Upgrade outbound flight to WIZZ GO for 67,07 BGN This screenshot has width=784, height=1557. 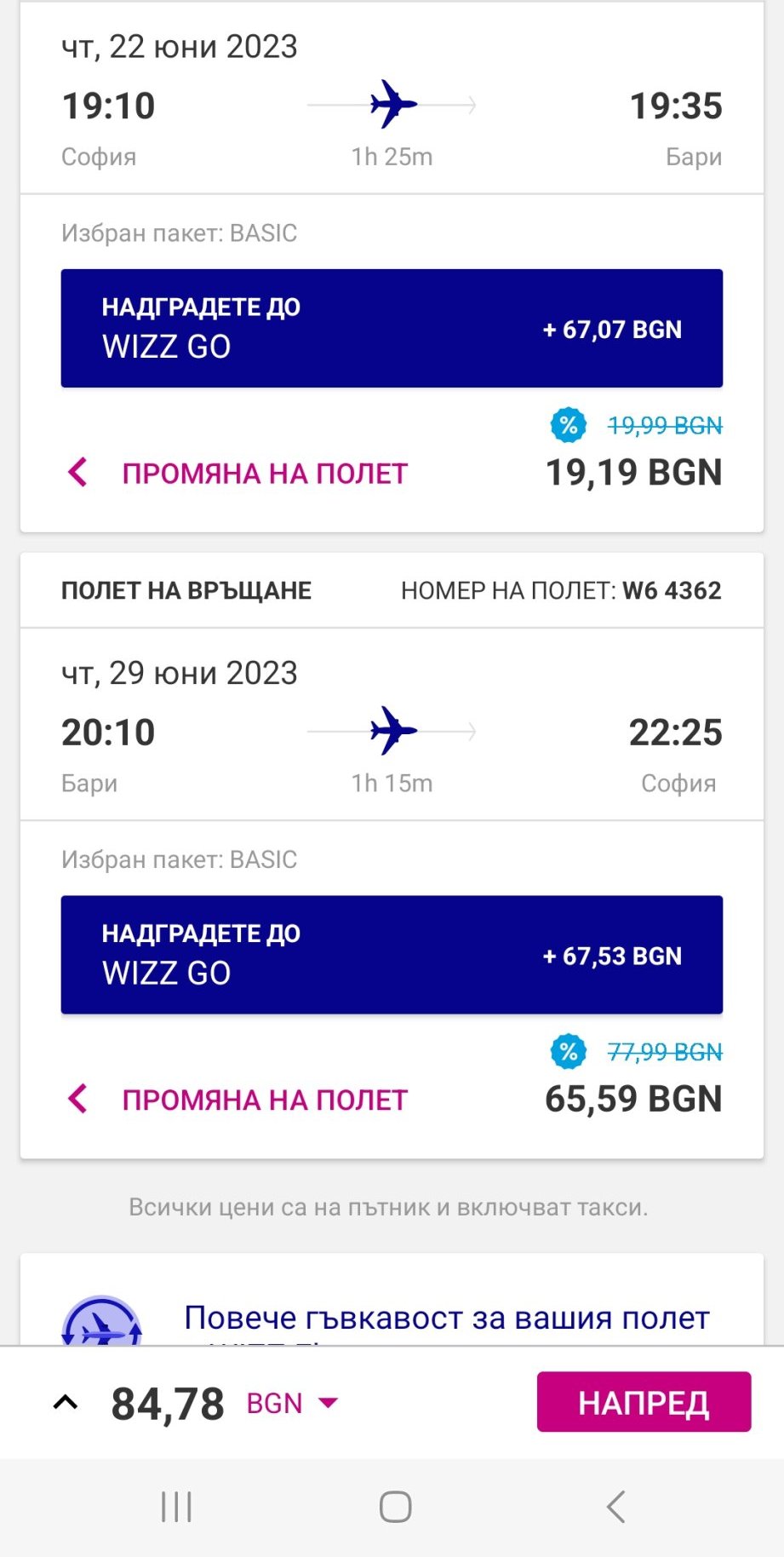coord(392,329)
